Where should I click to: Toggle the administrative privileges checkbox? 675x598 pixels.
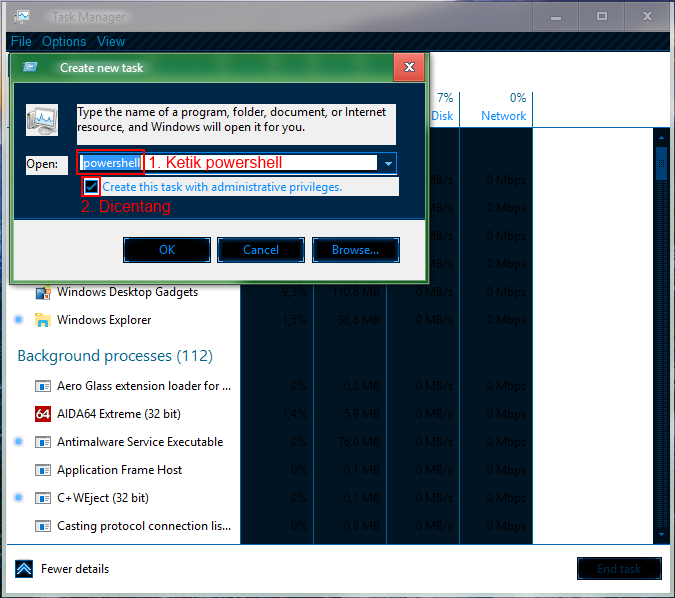tap(91, 187)
